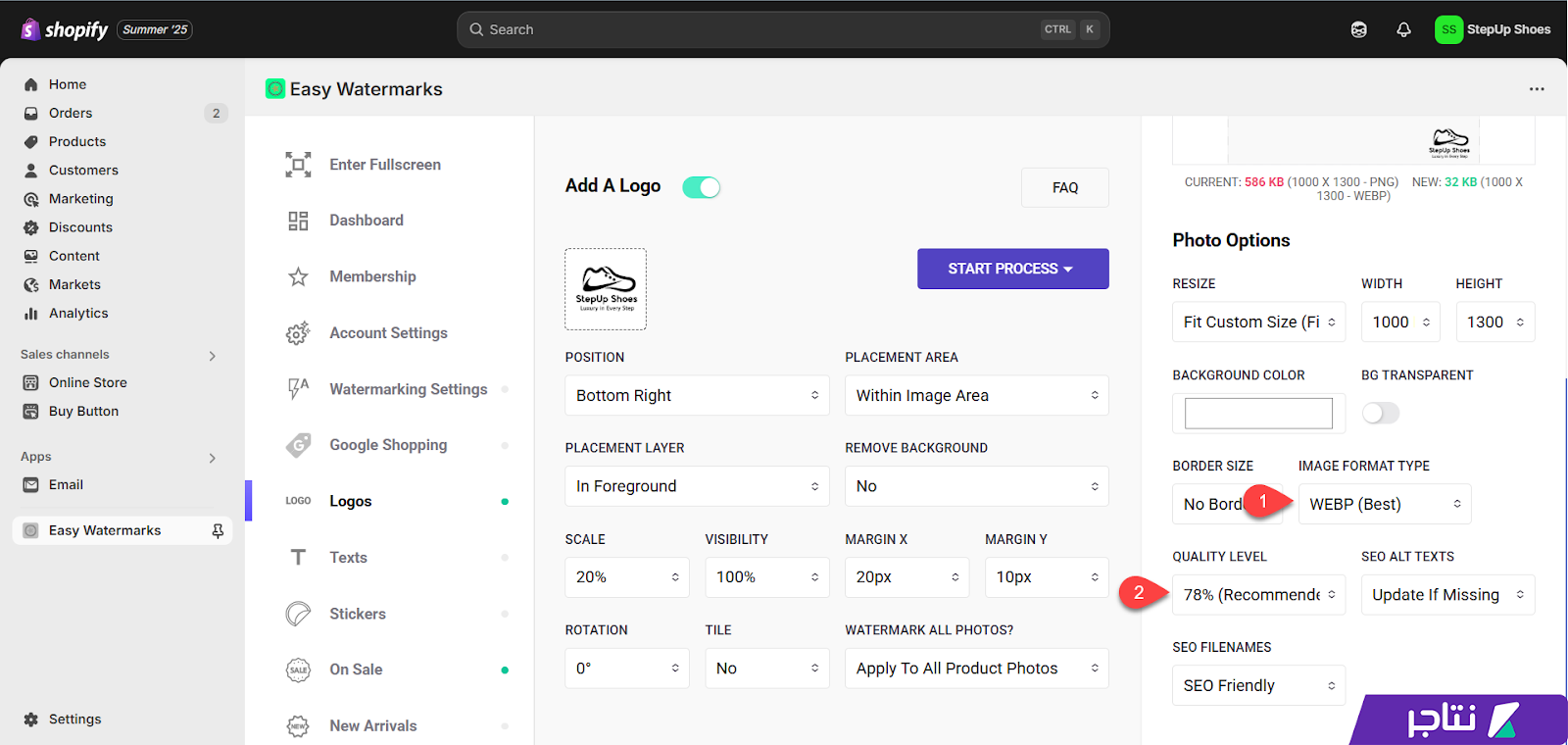Open the Height 1300 dropdown
The width and height of the screenshot is (1568, 745).
[1495, 322]
